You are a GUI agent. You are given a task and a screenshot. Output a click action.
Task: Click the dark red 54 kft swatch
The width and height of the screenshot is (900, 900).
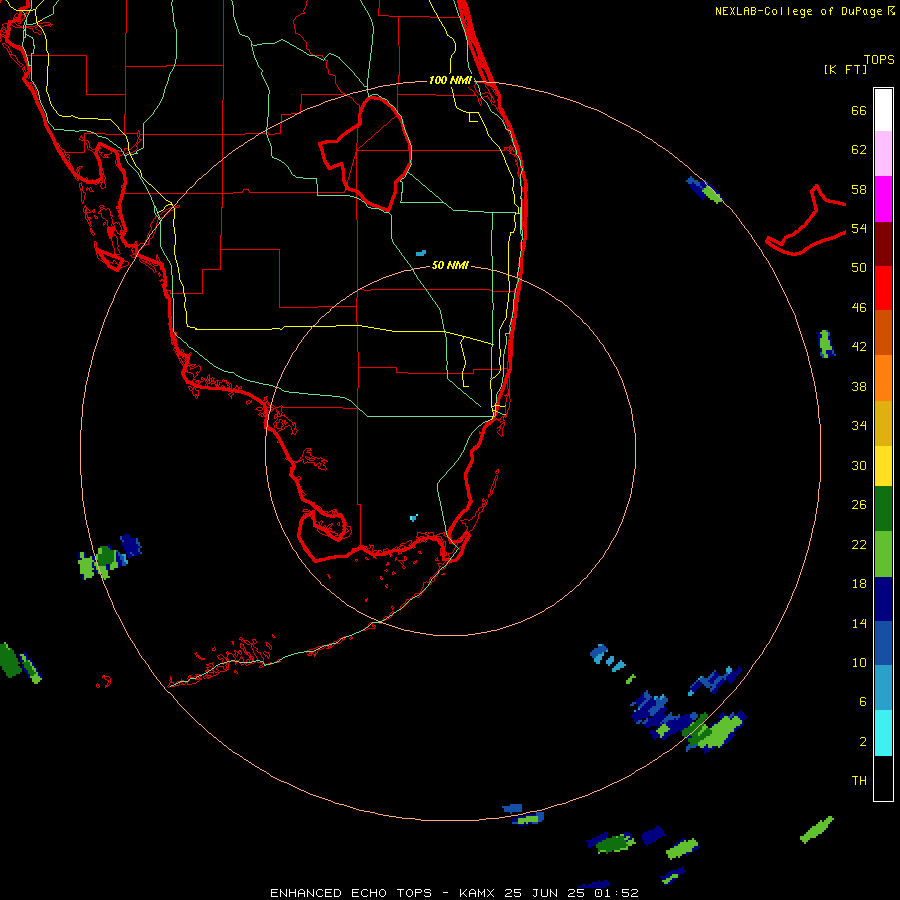click(x=883, y=244)
